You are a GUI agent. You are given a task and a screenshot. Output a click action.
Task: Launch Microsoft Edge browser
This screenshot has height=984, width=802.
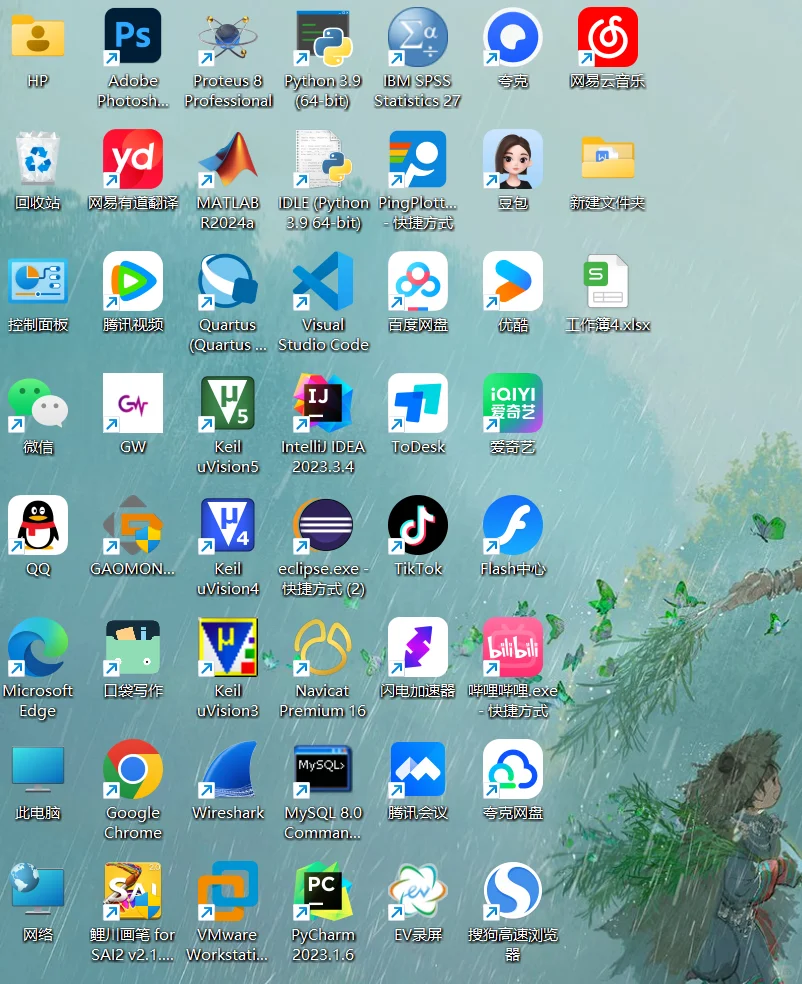tap(38, 647)
